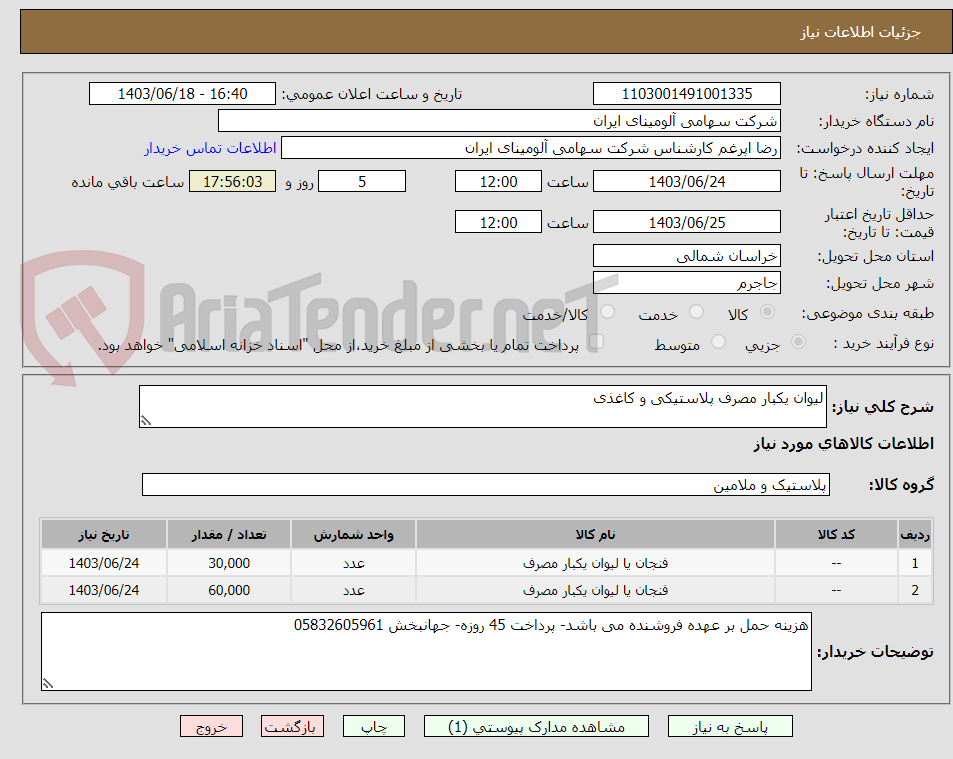Select the کالا/خدمت radio button
The height and width of the screenshot is (759, 953).
coord(607,312)
